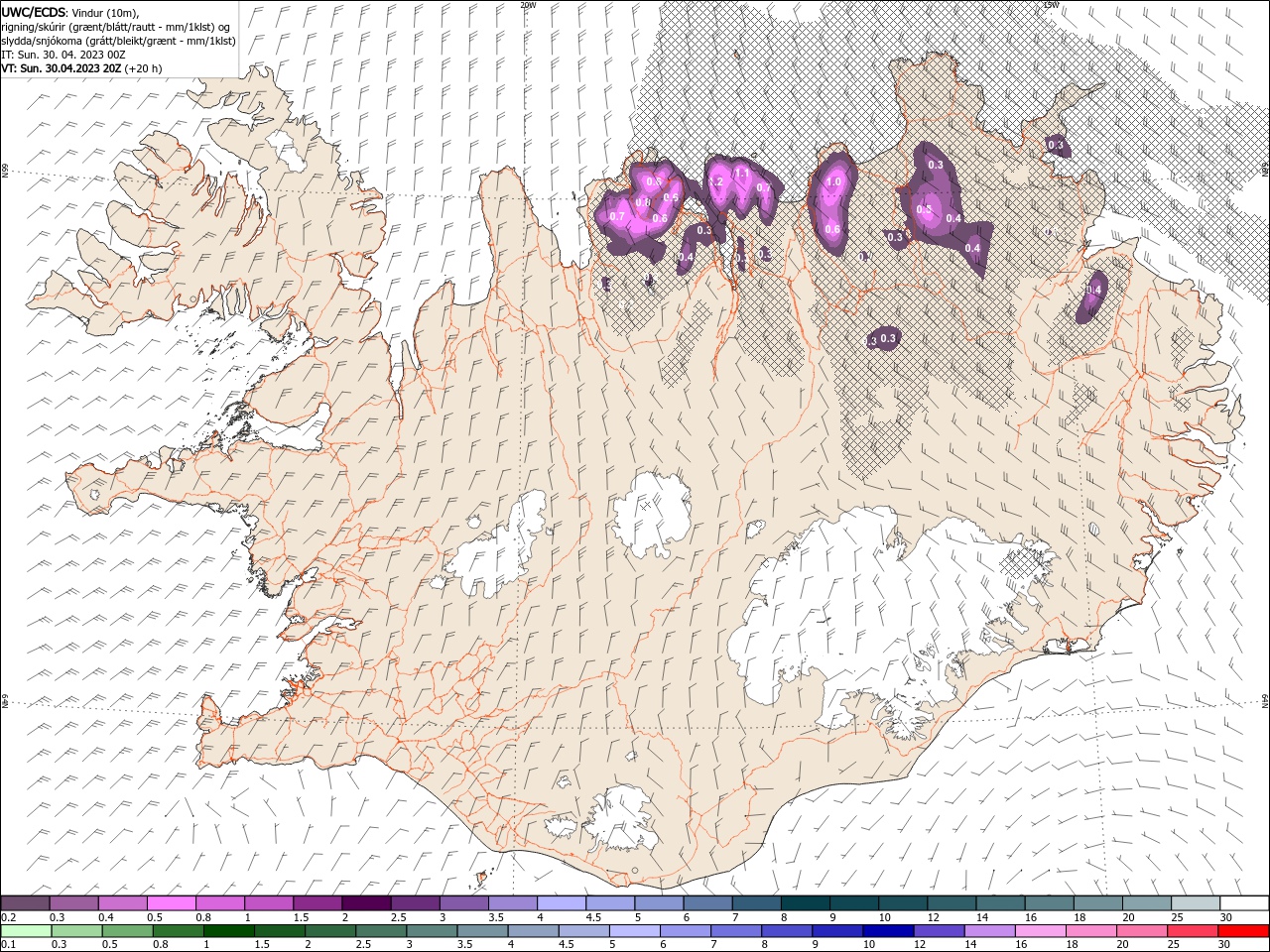Click the pale green 0.1 swatch, lower legend
1270x952 pixels.
tap(27, 931)
